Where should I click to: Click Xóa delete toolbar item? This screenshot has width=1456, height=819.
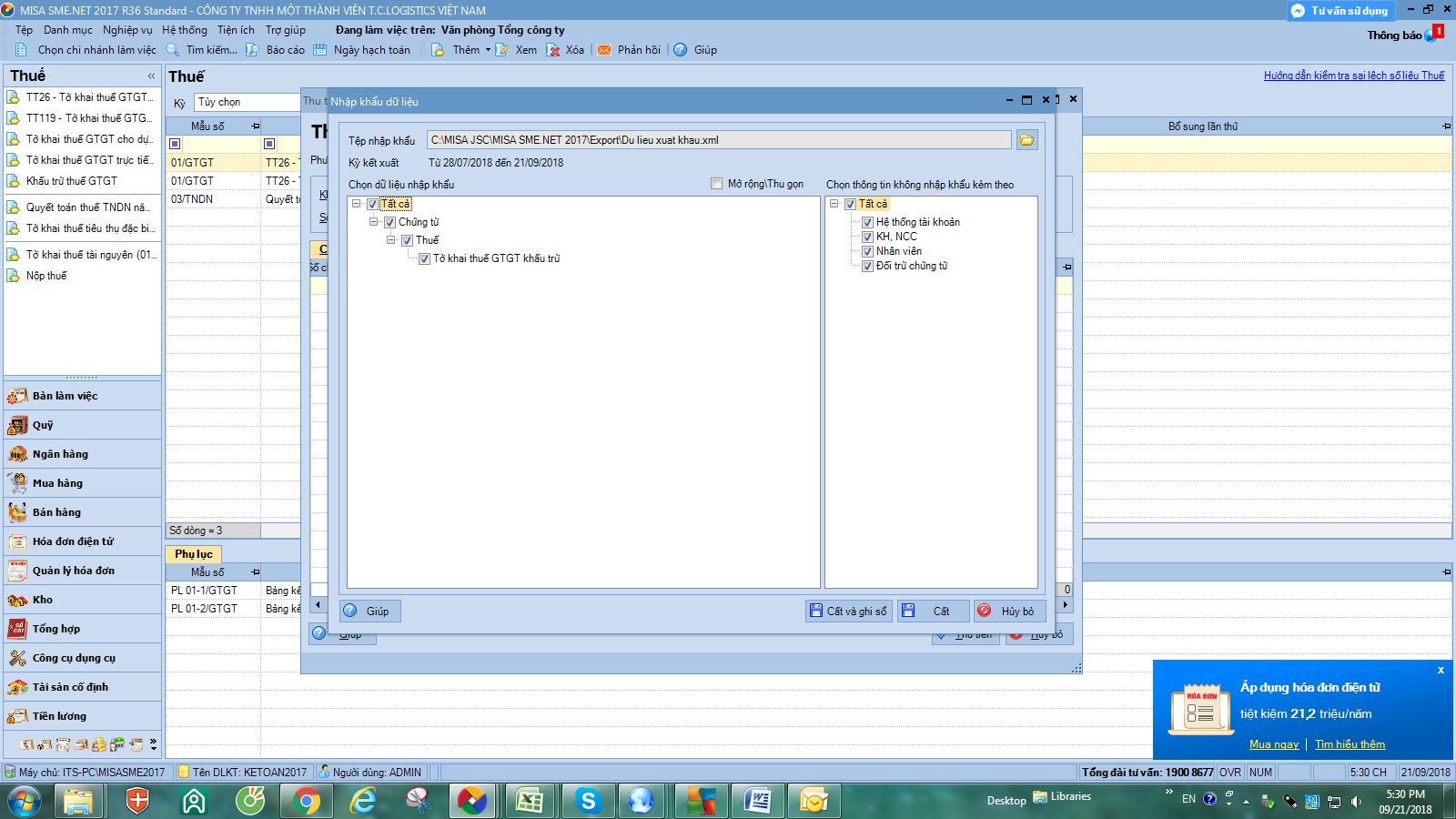[565, 50]
